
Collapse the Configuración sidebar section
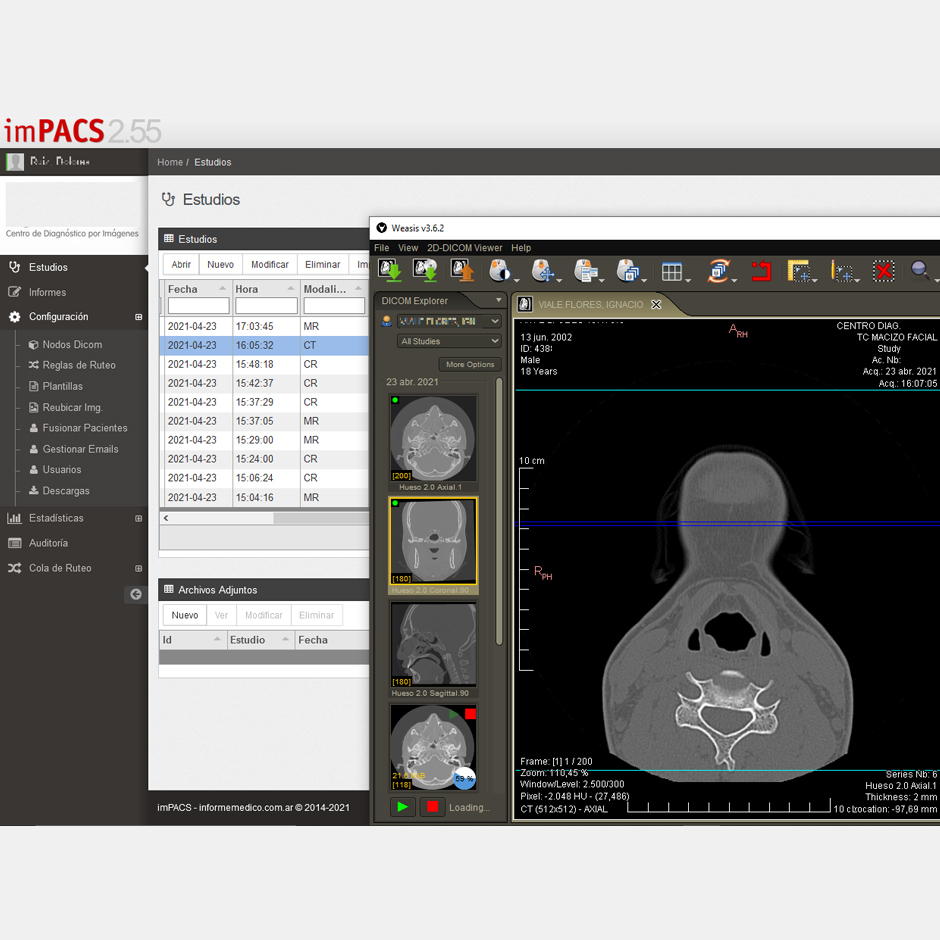coord(139,317)
